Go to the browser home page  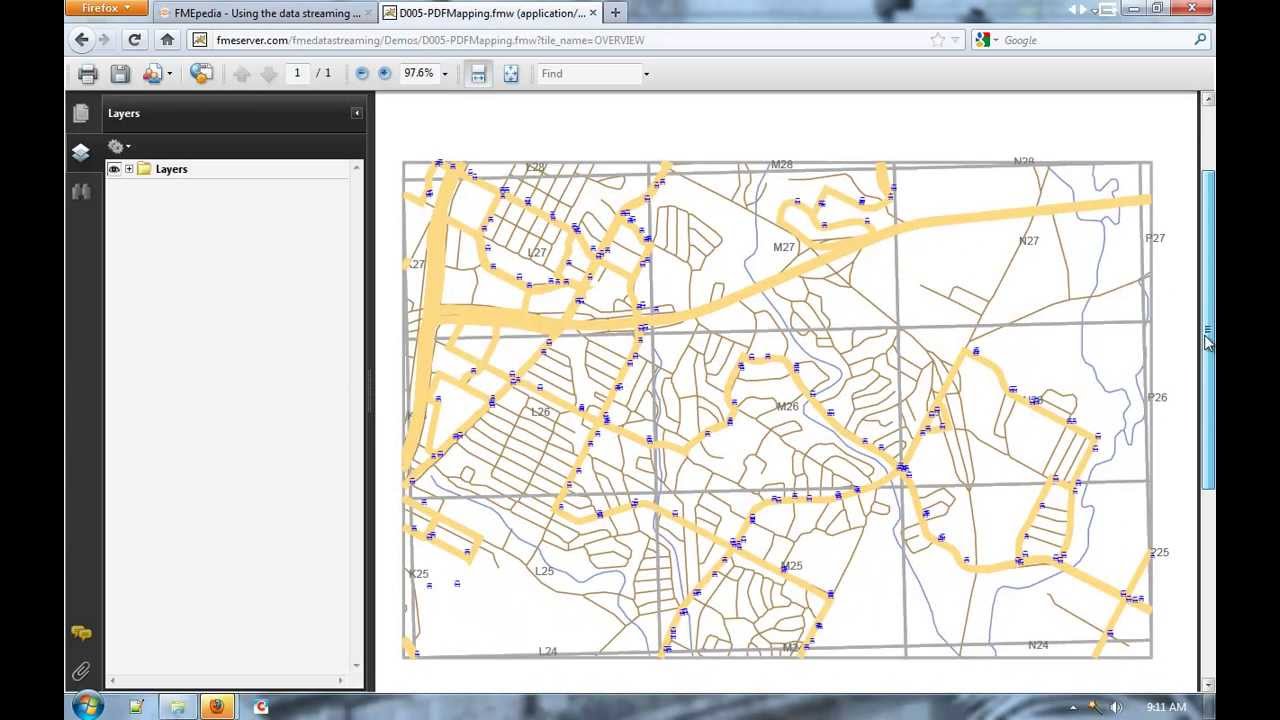point(167,40)
